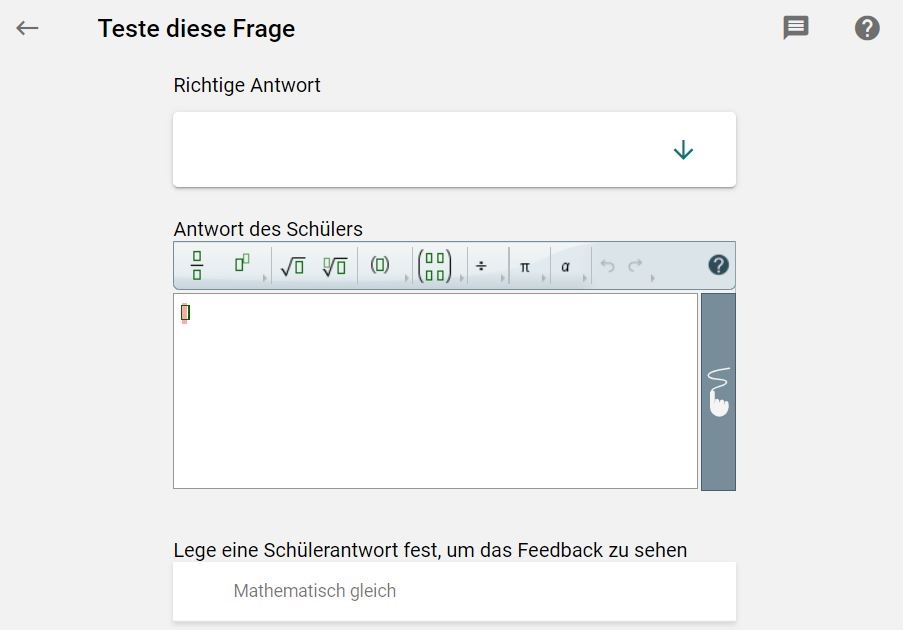The image size is (903, 630).
Task: Undo the last editor action
Action: [607, 266]
